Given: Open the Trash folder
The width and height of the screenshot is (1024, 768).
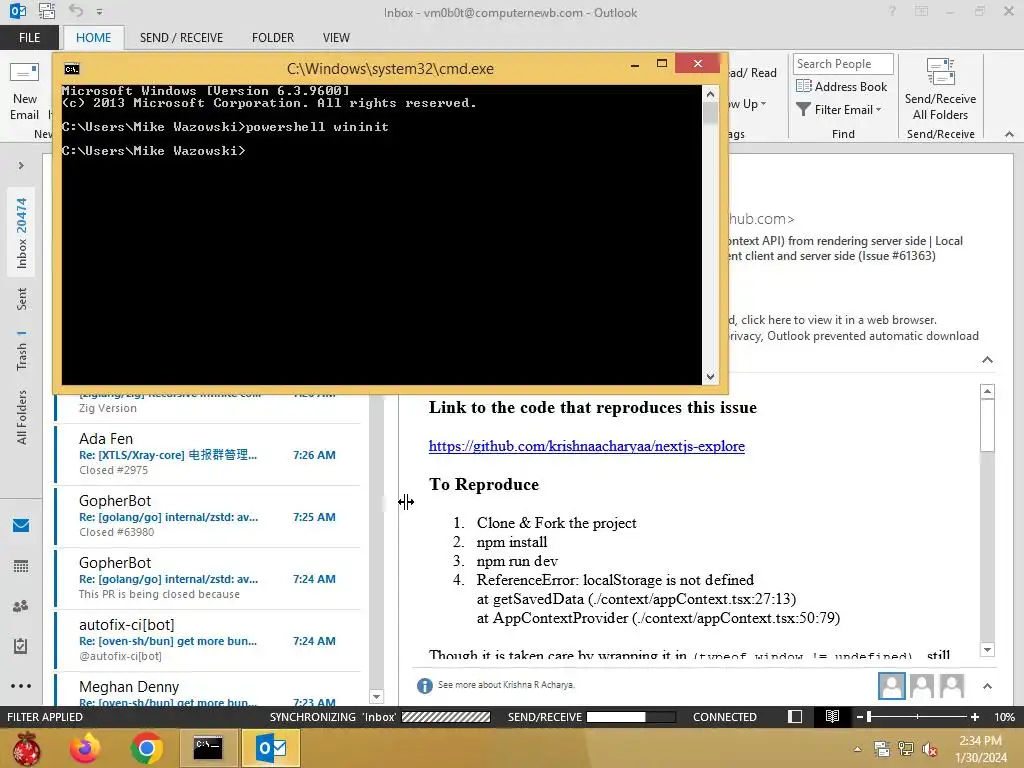Looking at the screenshot, I should pyautogui.click(x=22, y=351).
